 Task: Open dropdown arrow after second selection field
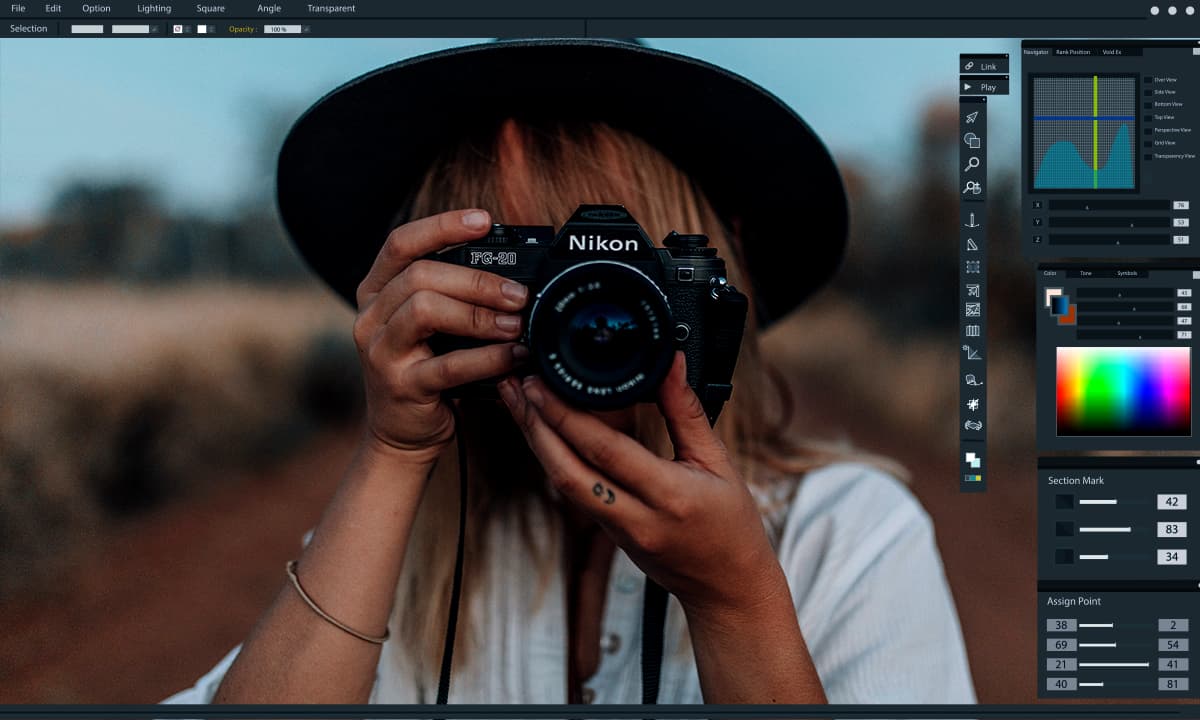tap(154, 29)
